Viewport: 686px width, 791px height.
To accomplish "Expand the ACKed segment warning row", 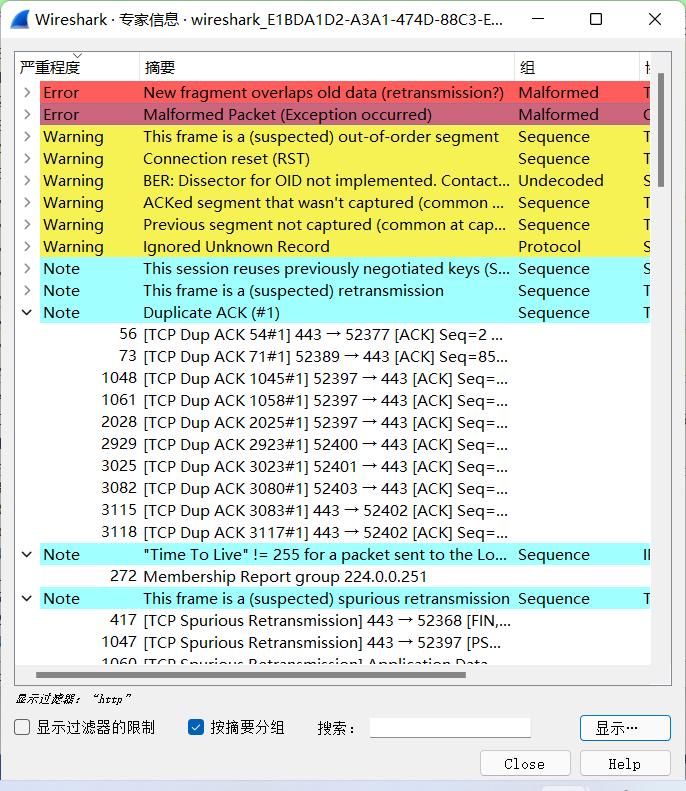I will tap(27, 203).
